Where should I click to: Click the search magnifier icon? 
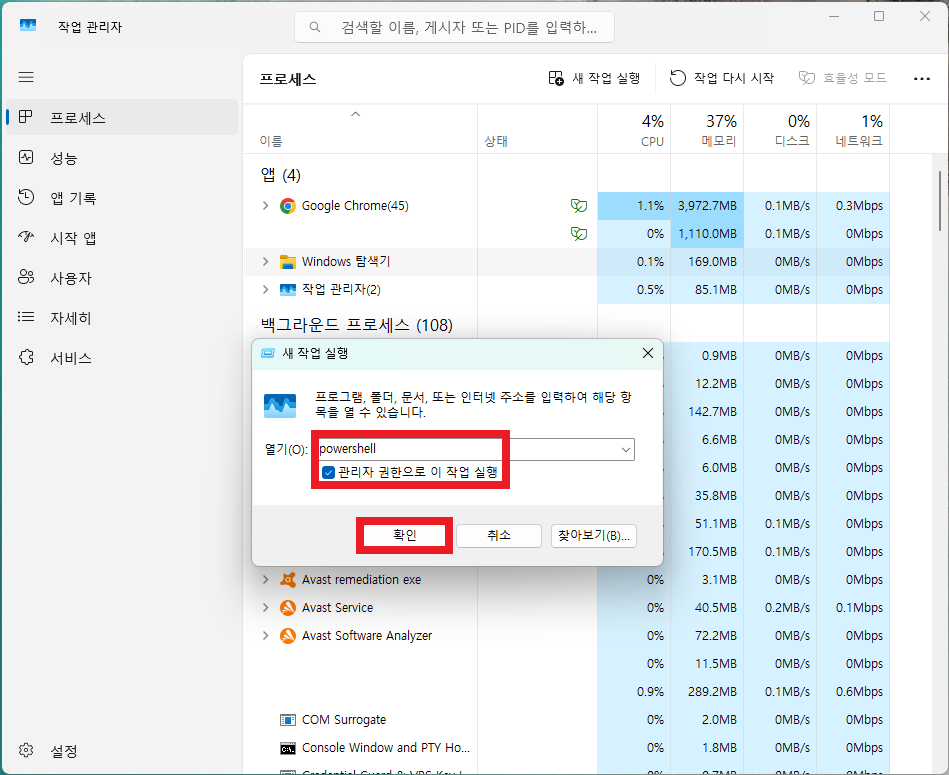(x=315, y=27)
